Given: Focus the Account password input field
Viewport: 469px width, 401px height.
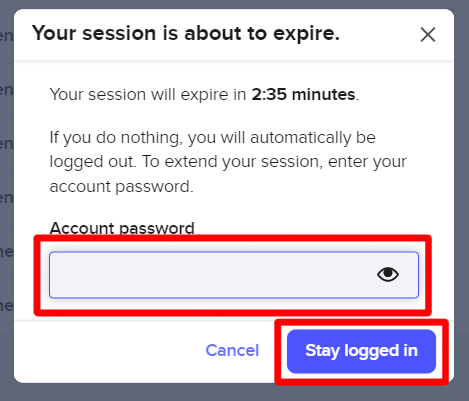Looking at the screenshot, I should [x=234, y=275].
